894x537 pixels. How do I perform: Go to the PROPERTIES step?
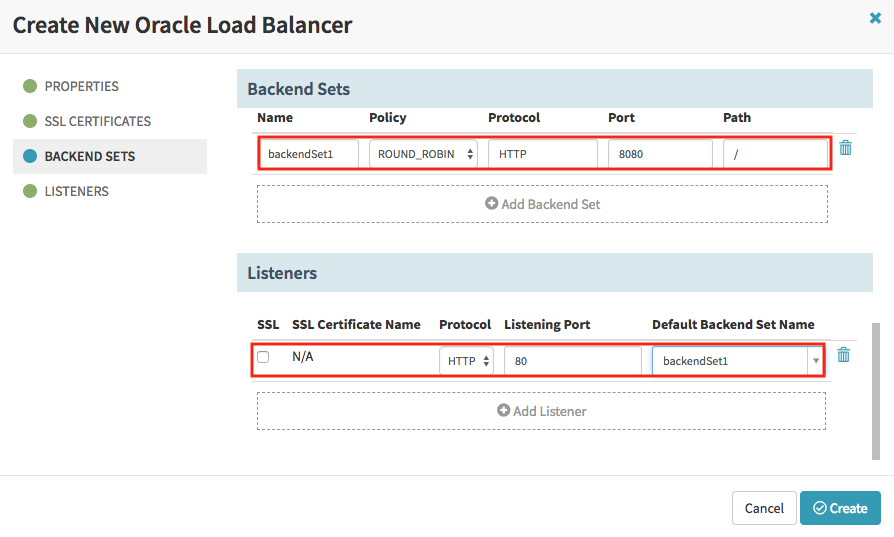point(82,86)
